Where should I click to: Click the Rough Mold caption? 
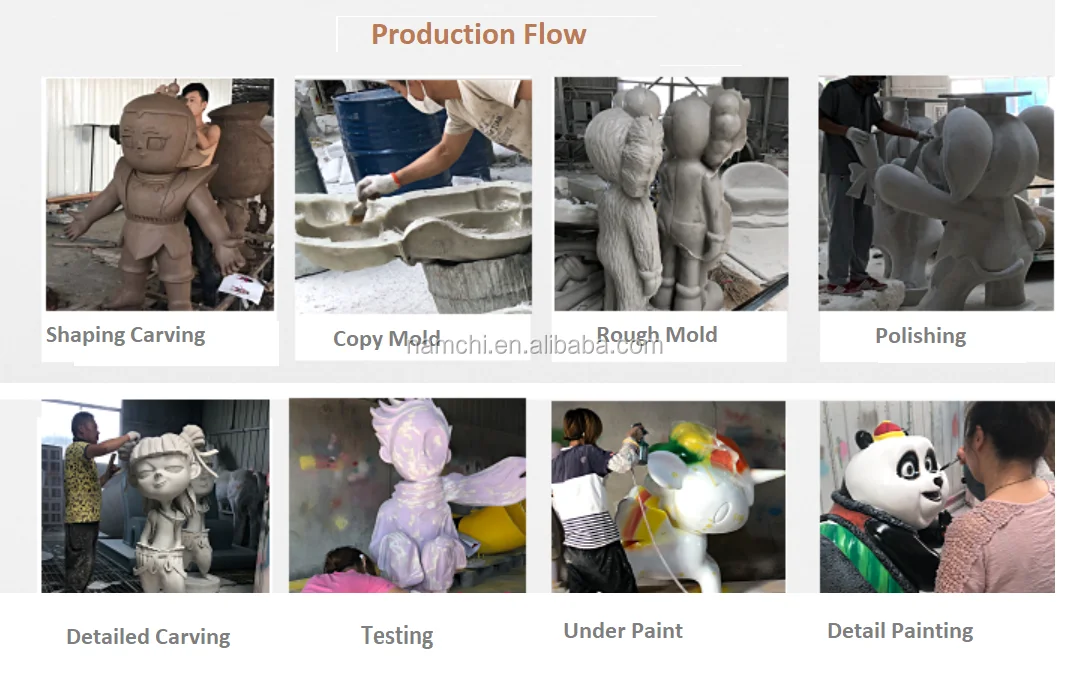click(x=657, y=334)
